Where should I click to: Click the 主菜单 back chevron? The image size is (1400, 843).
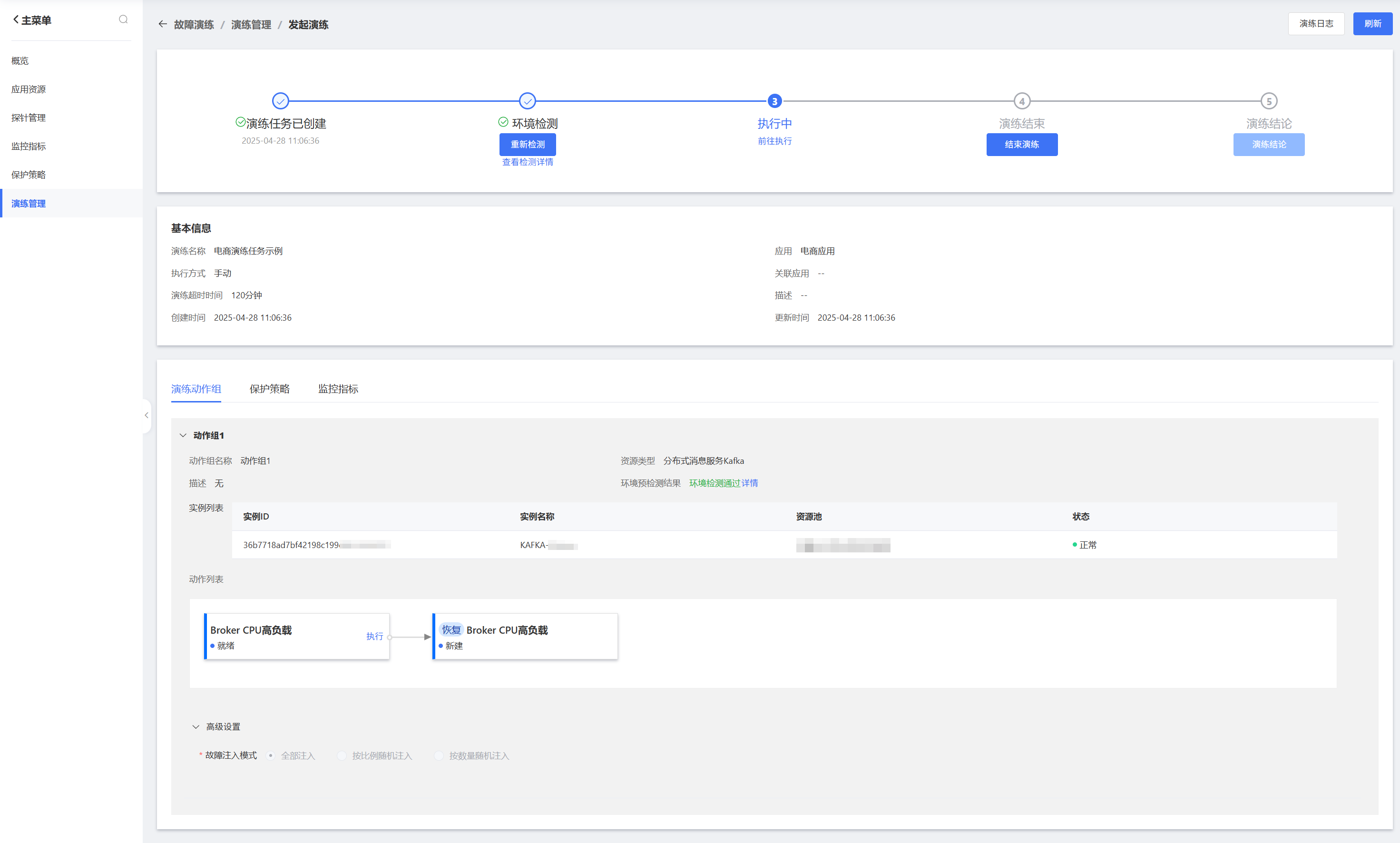[x=16, y=20]
